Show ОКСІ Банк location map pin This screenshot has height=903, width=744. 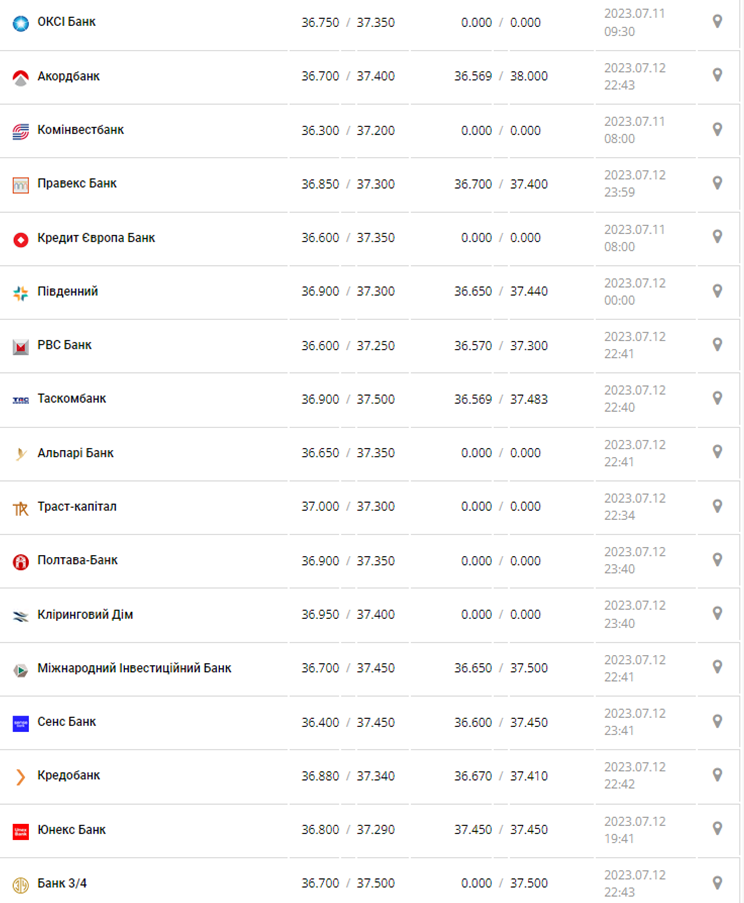717,21
